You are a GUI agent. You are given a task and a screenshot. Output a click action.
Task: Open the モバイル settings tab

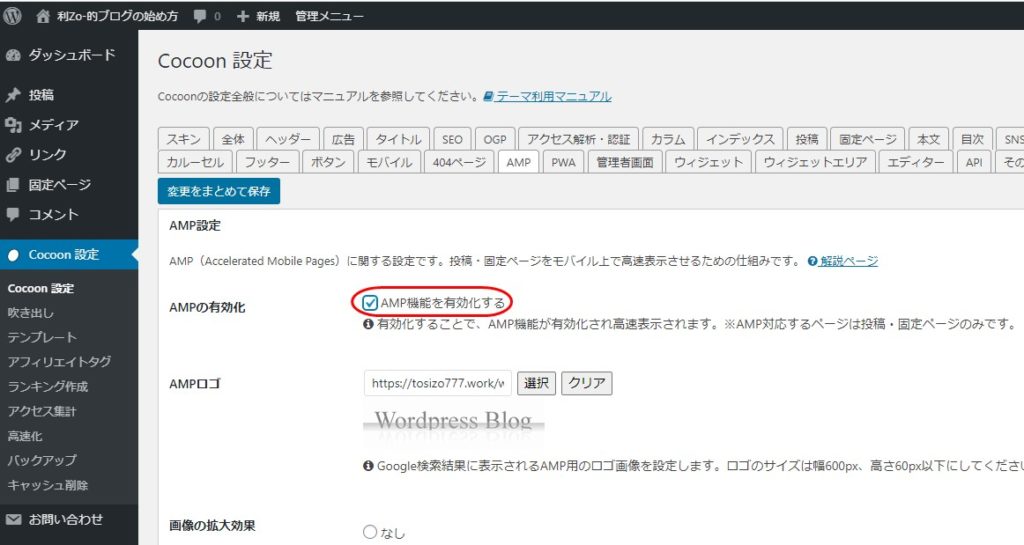[389, 163]
